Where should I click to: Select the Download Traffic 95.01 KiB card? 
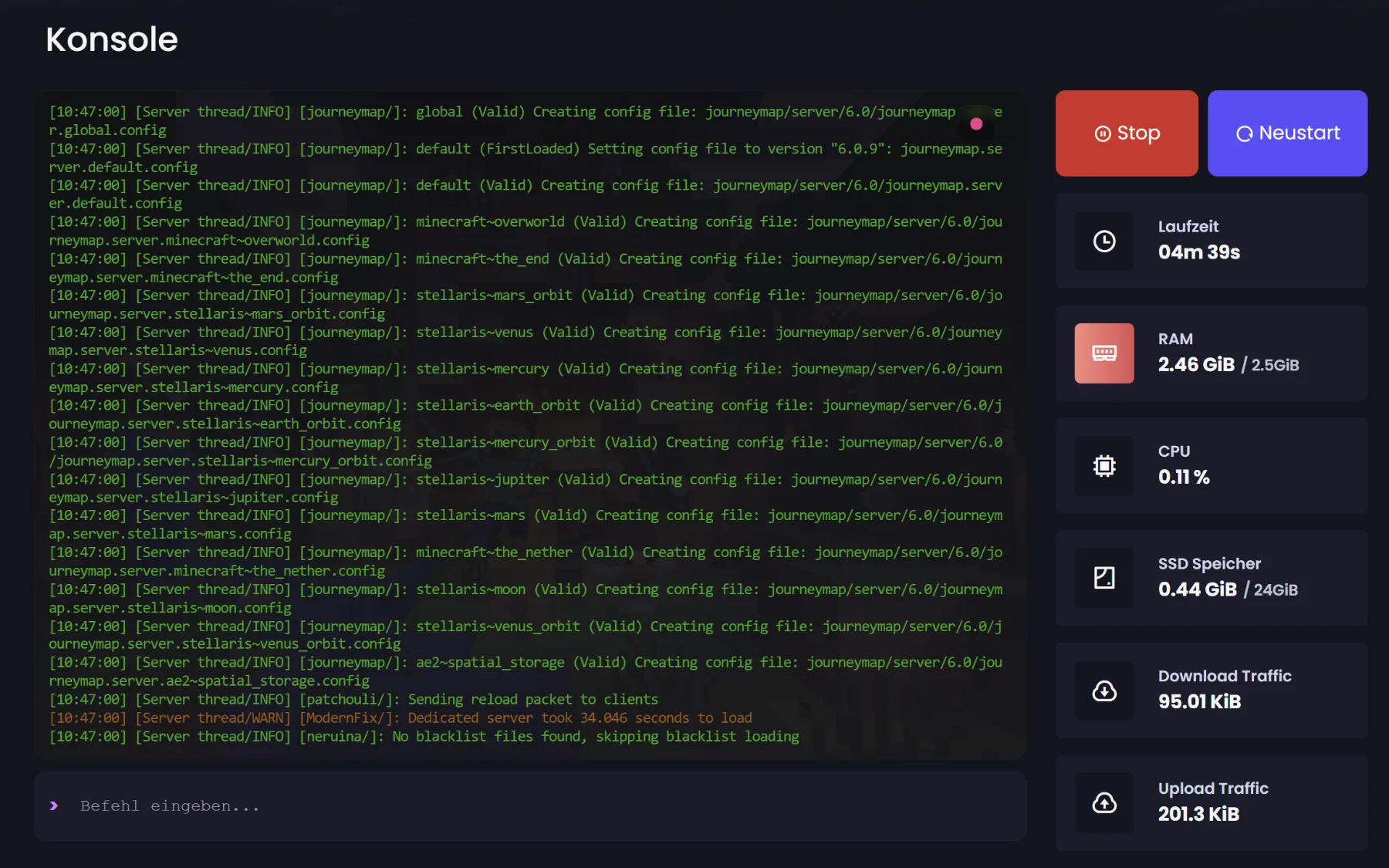click(1212, 691)
